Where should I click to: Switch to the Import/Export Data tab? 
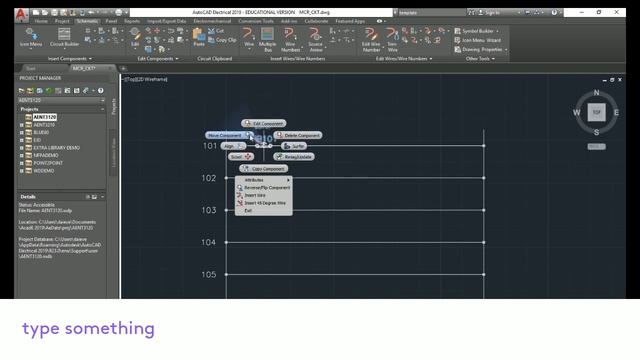point(167,21)
